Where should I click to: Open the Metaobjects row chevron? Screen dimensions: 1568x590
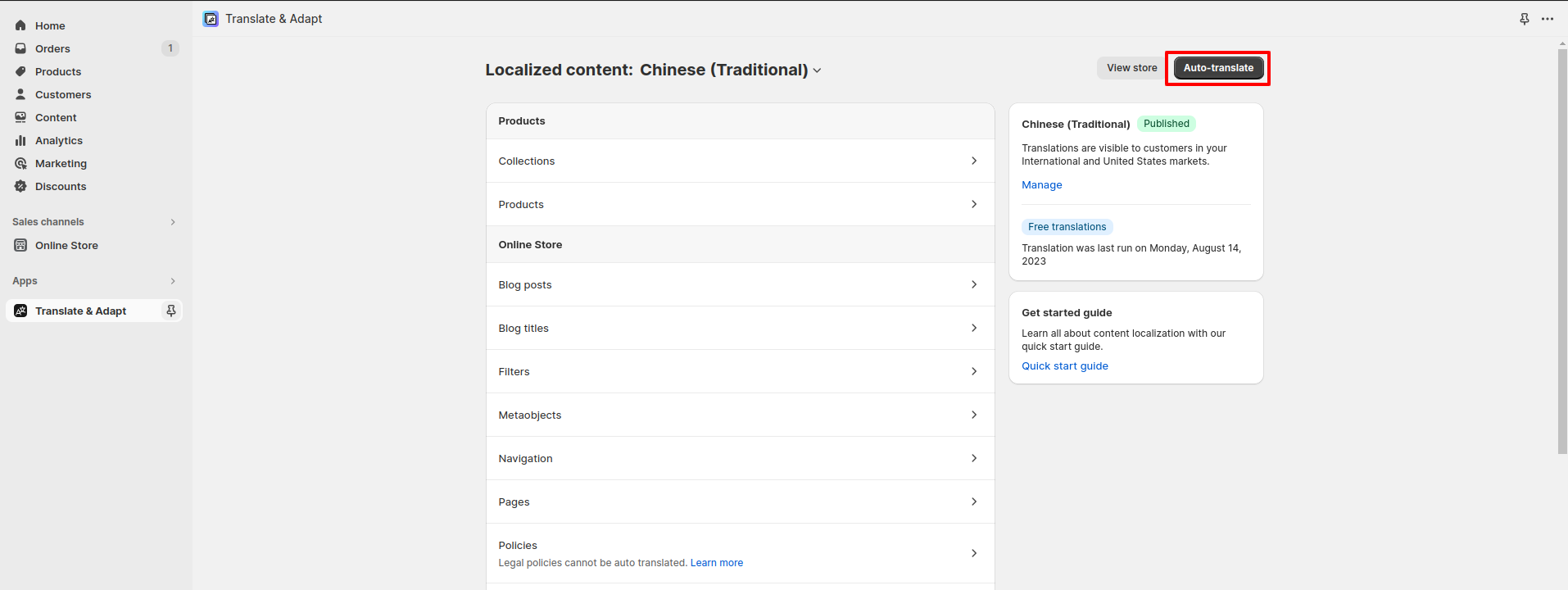tap(974, 415)
